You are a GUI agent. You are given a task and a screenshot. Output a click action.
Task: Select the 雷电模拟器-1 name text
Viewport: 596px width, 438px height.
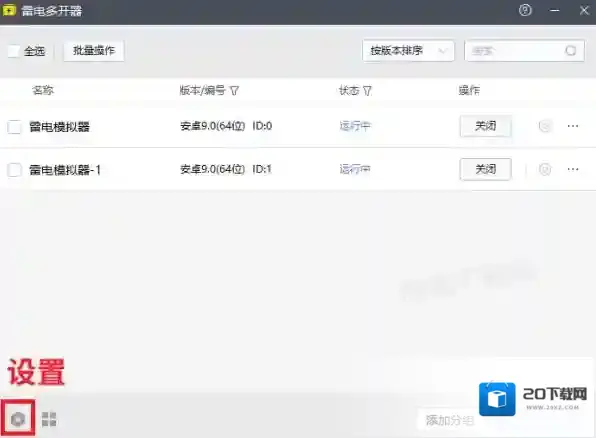[x=65, y=170]
